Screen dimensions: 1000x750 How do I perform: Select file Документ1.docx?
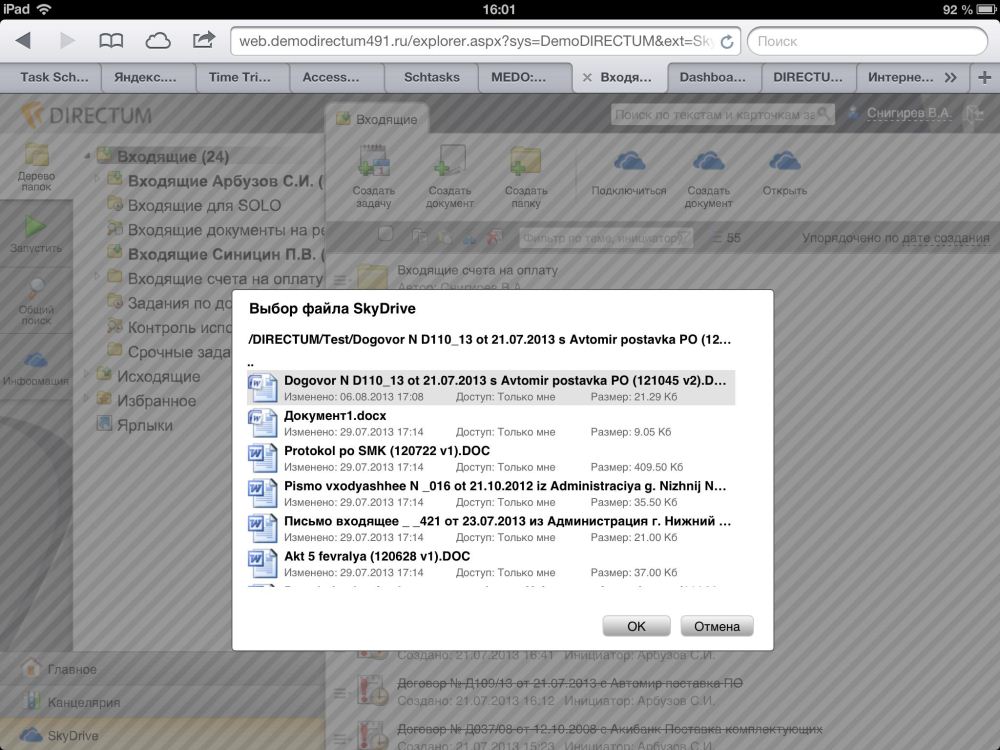pyautogui.click(x=491, y=423)
